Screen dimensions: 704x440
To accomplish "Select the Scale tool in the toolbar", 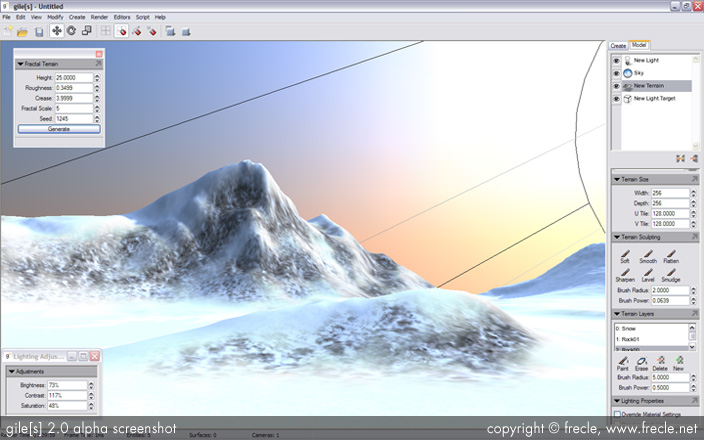I will [x=87, y=31].
